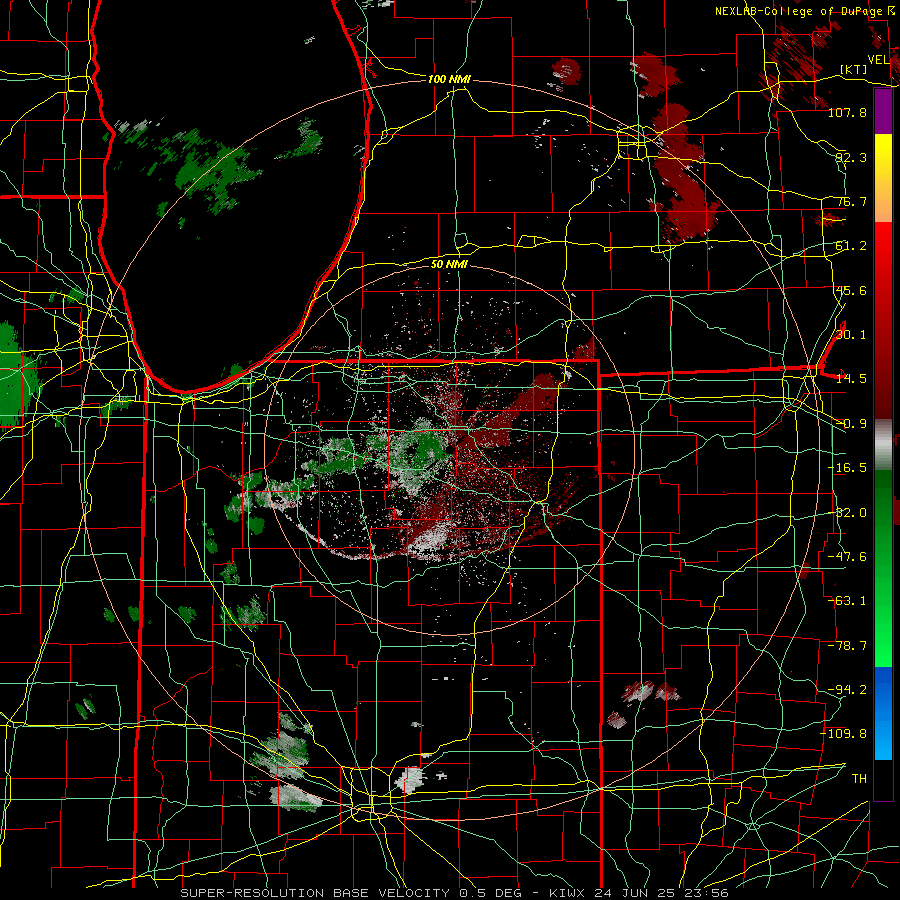Click the 50 NMI range ring label
Image resolution: width=900 pixels, height=900 pixels.
click(x=449, y=264)
